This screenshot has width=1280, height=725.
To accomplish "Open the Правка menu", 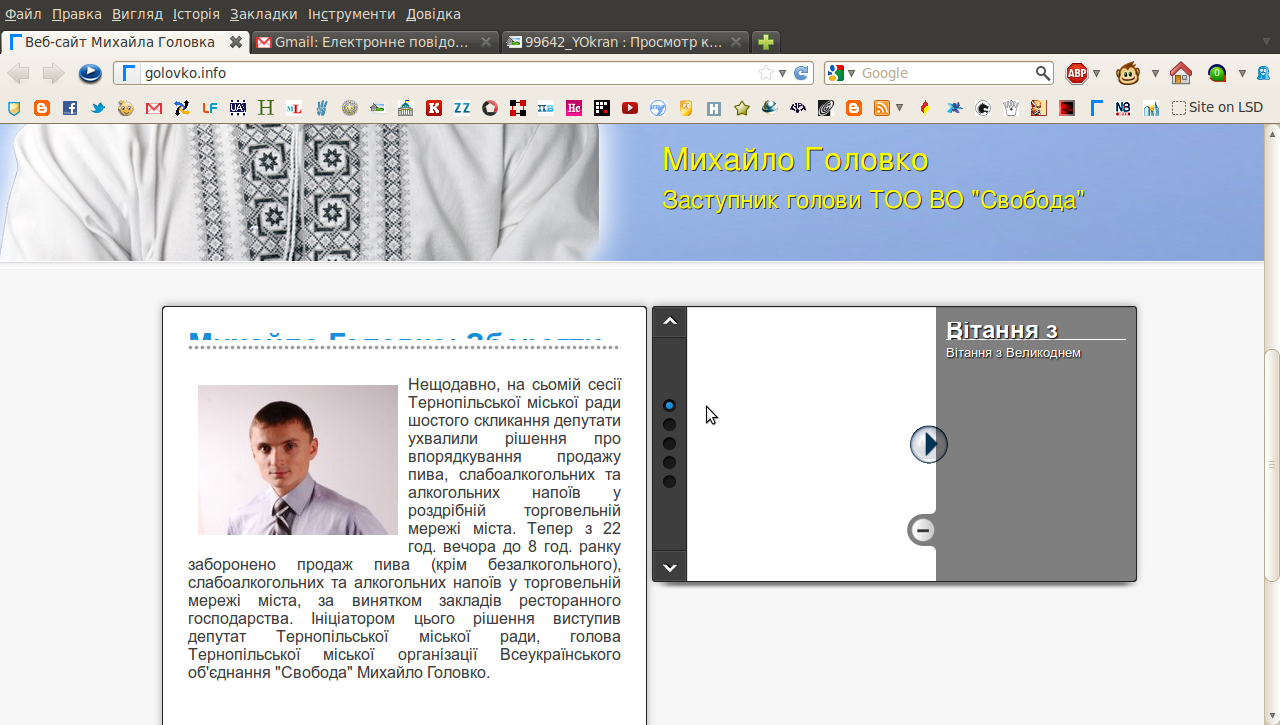I will 77,14.
